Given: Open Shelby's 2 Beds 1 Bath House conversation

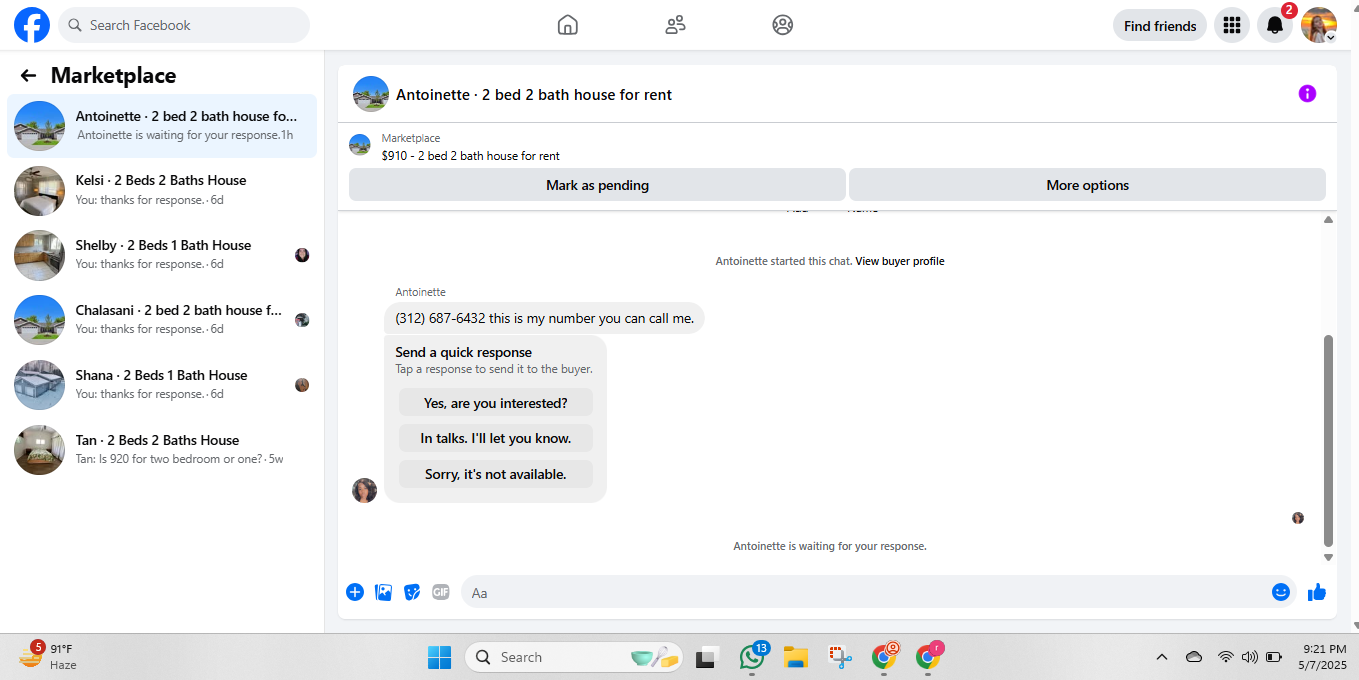Looking at the screenshot, I should pyautogui.click(x=162, y=255).
